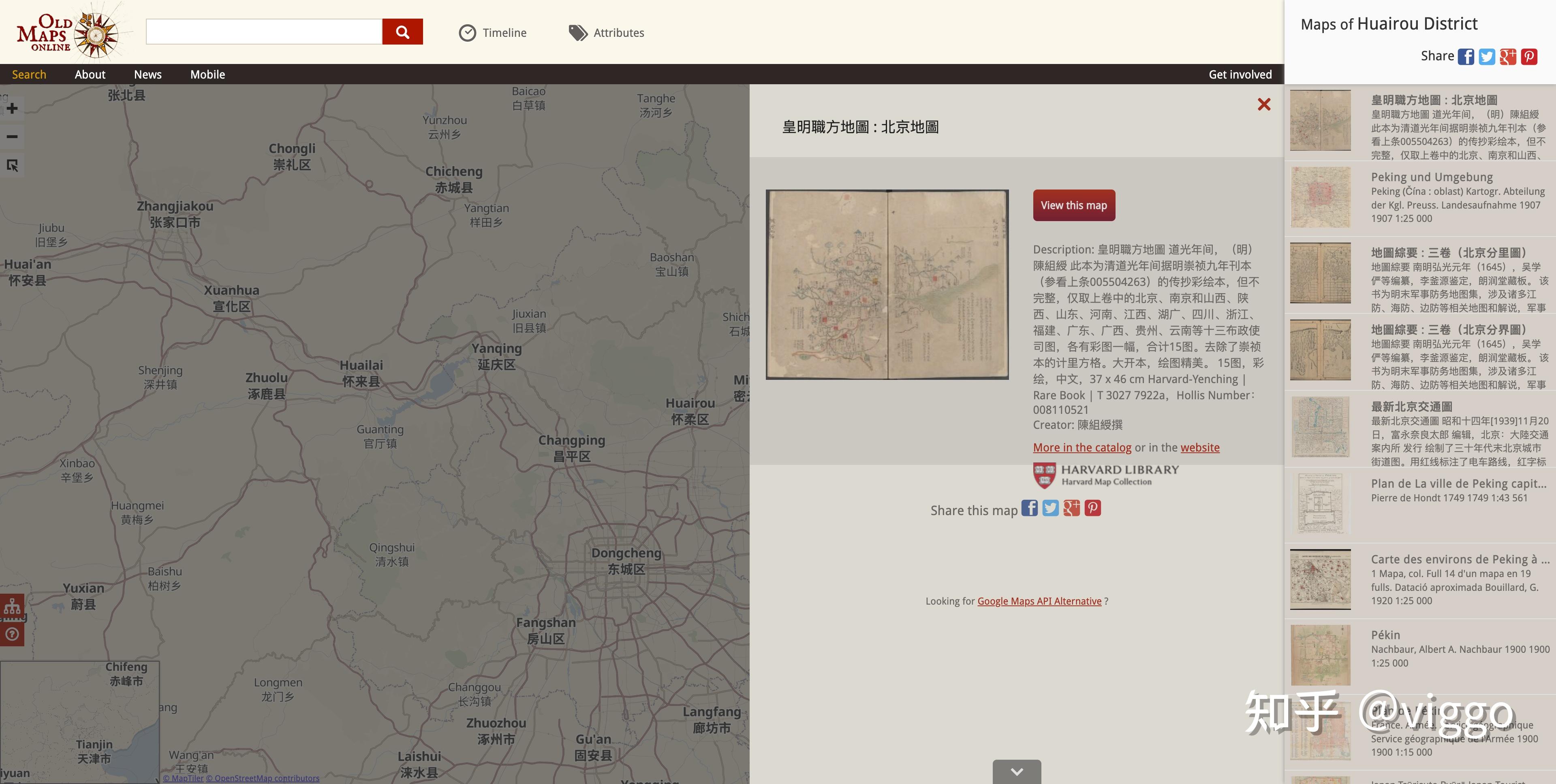Zoom out the map with minus
The height and width of the screenshot is (784, 1556).
click(x=12, y=137)
